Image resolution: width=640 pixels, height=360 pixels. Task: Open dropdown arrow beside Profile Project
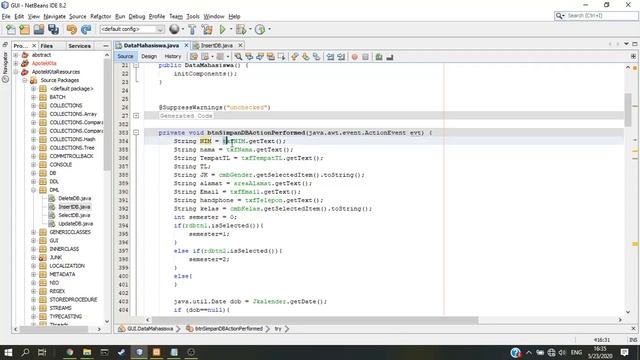coord(269,29)
